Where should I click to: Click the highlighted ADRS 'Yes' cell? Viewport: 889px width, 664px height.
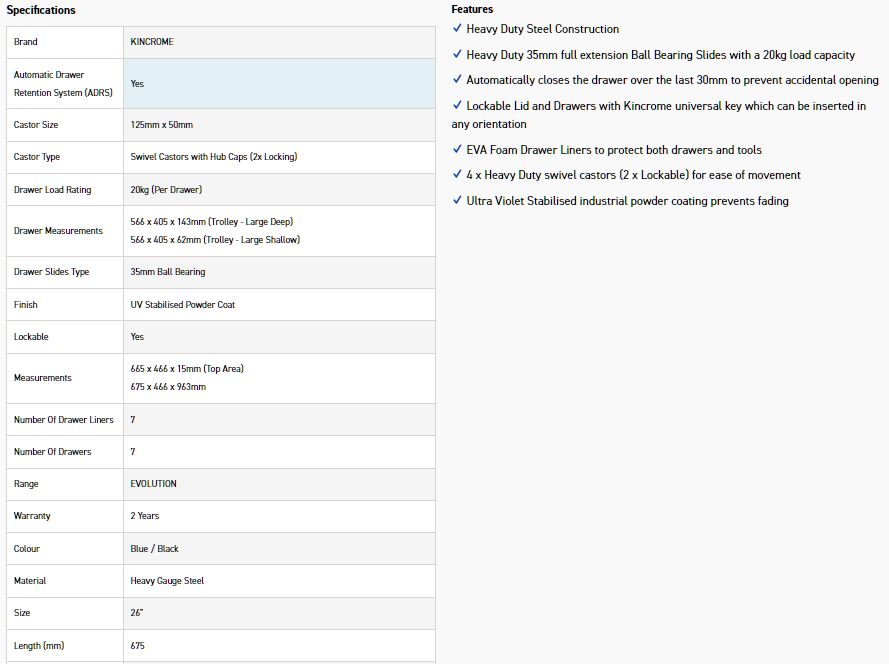point(137,84)
